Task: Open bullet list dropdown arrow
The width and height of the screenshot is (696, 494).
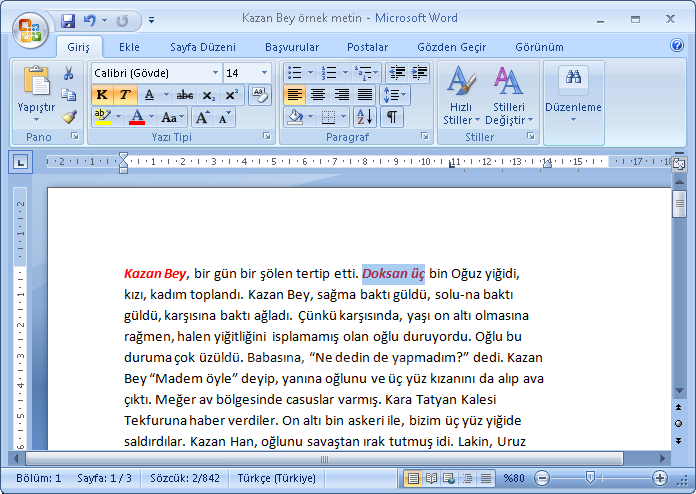Action: [x=310, y=72]
